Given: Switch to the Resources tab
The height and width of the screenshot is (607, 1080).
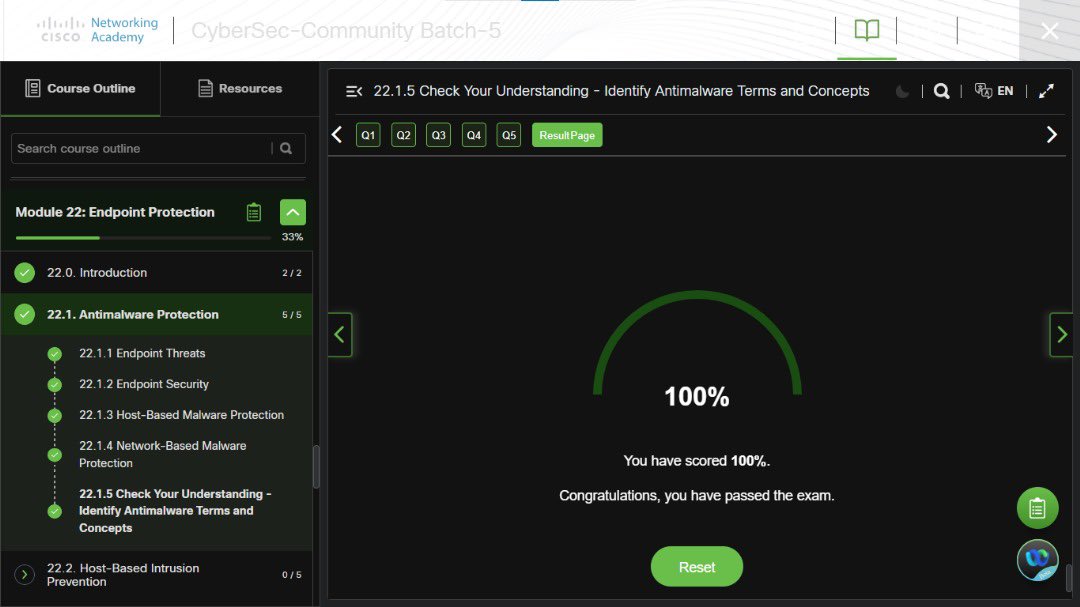Looking at the screenshot, I should (x=240, y=88).
